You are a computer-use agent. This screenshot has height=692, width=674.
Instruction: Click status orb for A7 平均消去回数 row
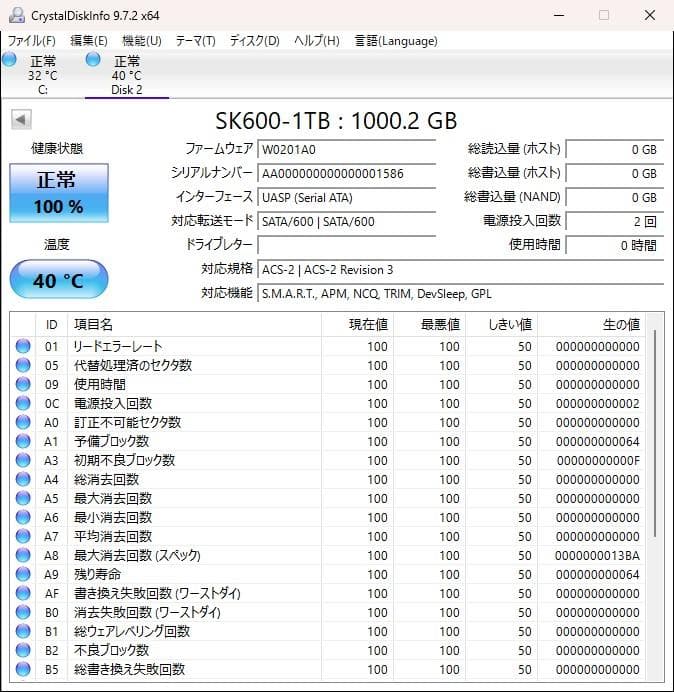pyautogui.click(x=23, y=536)
